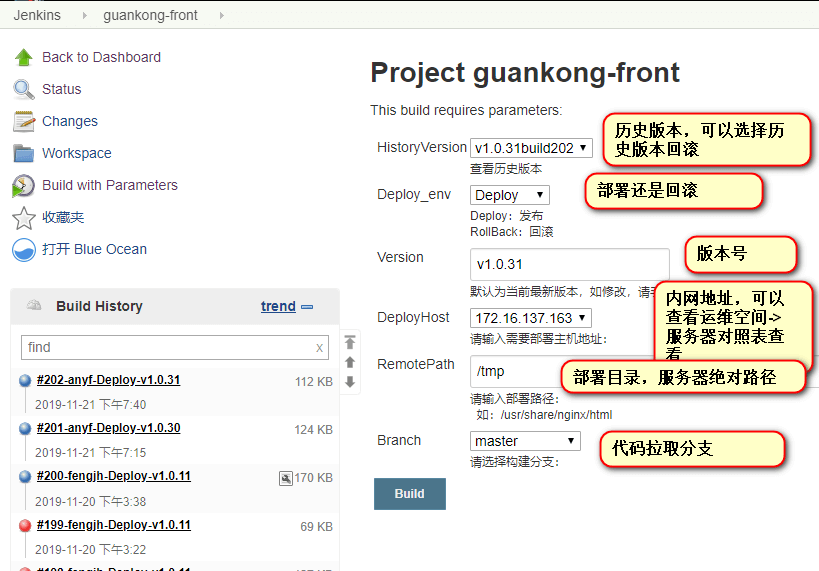Clear the find box with x icon
This screenshot has width=819, height=571.
[x=319, y=348]
